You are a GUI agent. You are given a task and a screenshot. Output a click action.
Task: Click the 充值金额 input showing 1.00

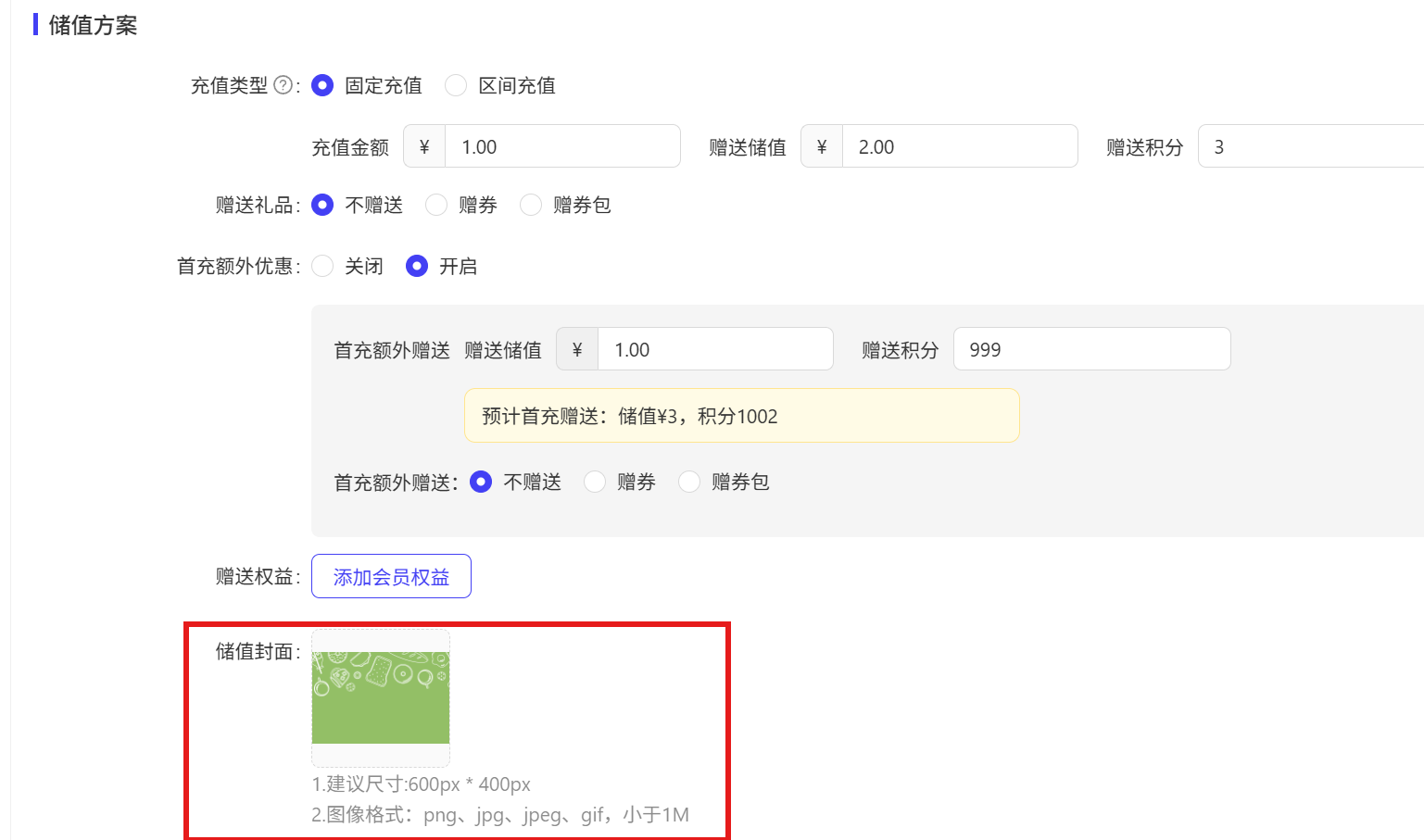[x=561, y=146]
